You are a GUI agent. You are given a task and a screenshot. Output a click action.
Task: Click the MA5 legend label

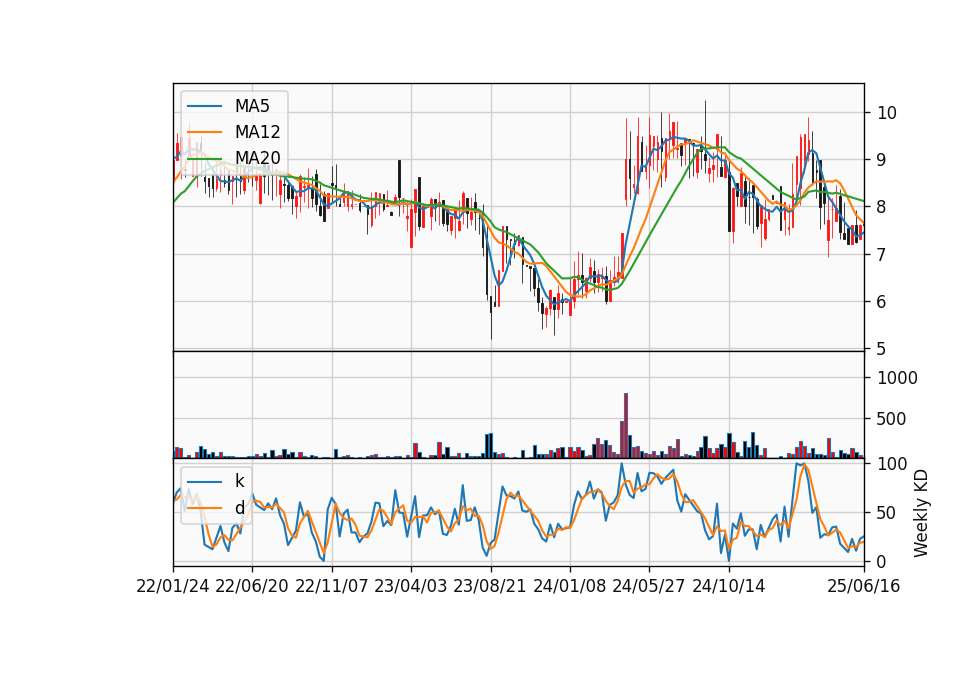pos(252,106)
